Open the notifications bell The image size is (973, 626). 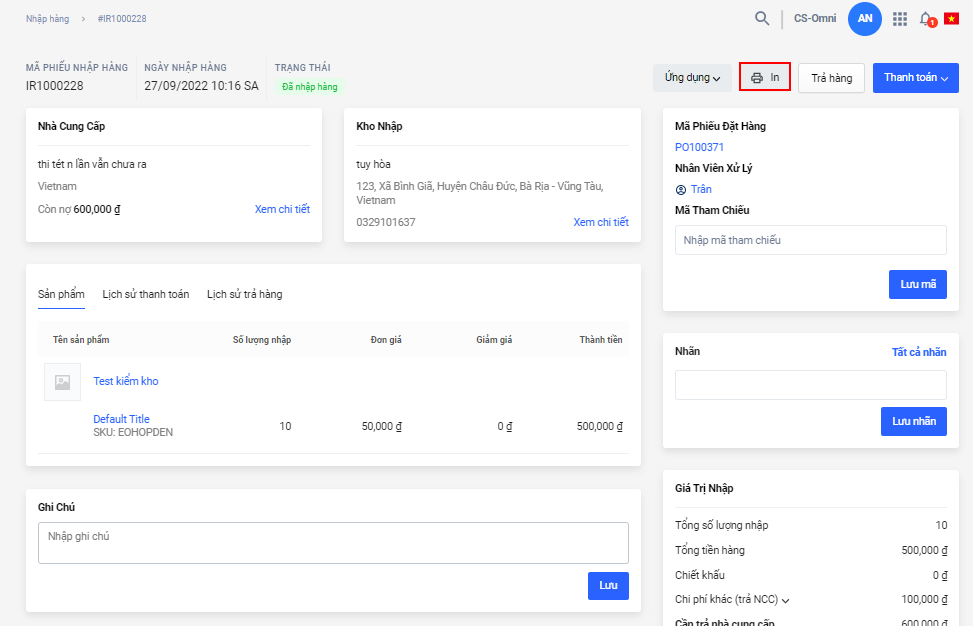click(x=926, y=19)
